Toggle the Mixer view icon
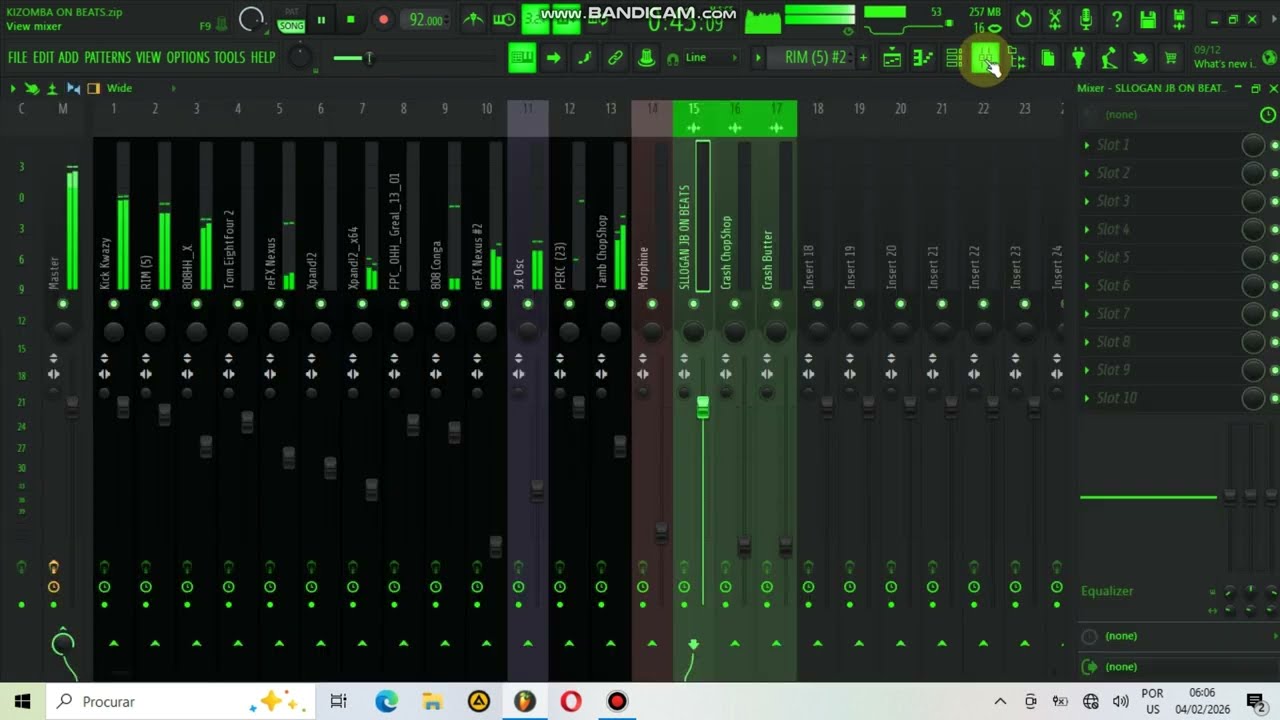This screenshot has width=1280, height=720. (x=985, y=59)
